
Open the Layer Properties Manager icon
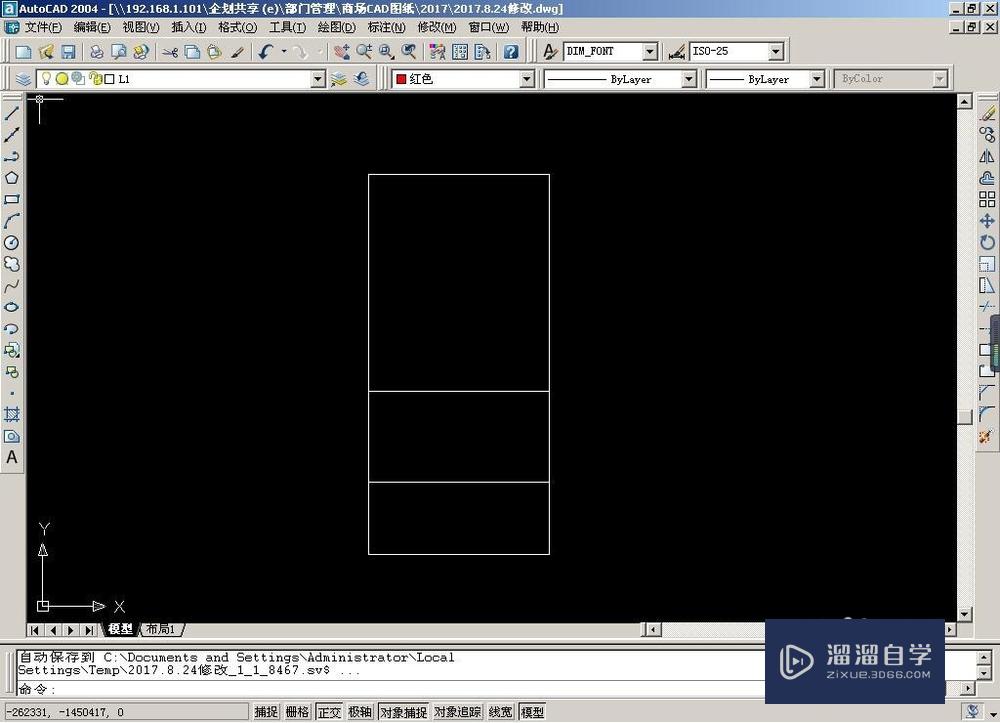click(22, 79)
